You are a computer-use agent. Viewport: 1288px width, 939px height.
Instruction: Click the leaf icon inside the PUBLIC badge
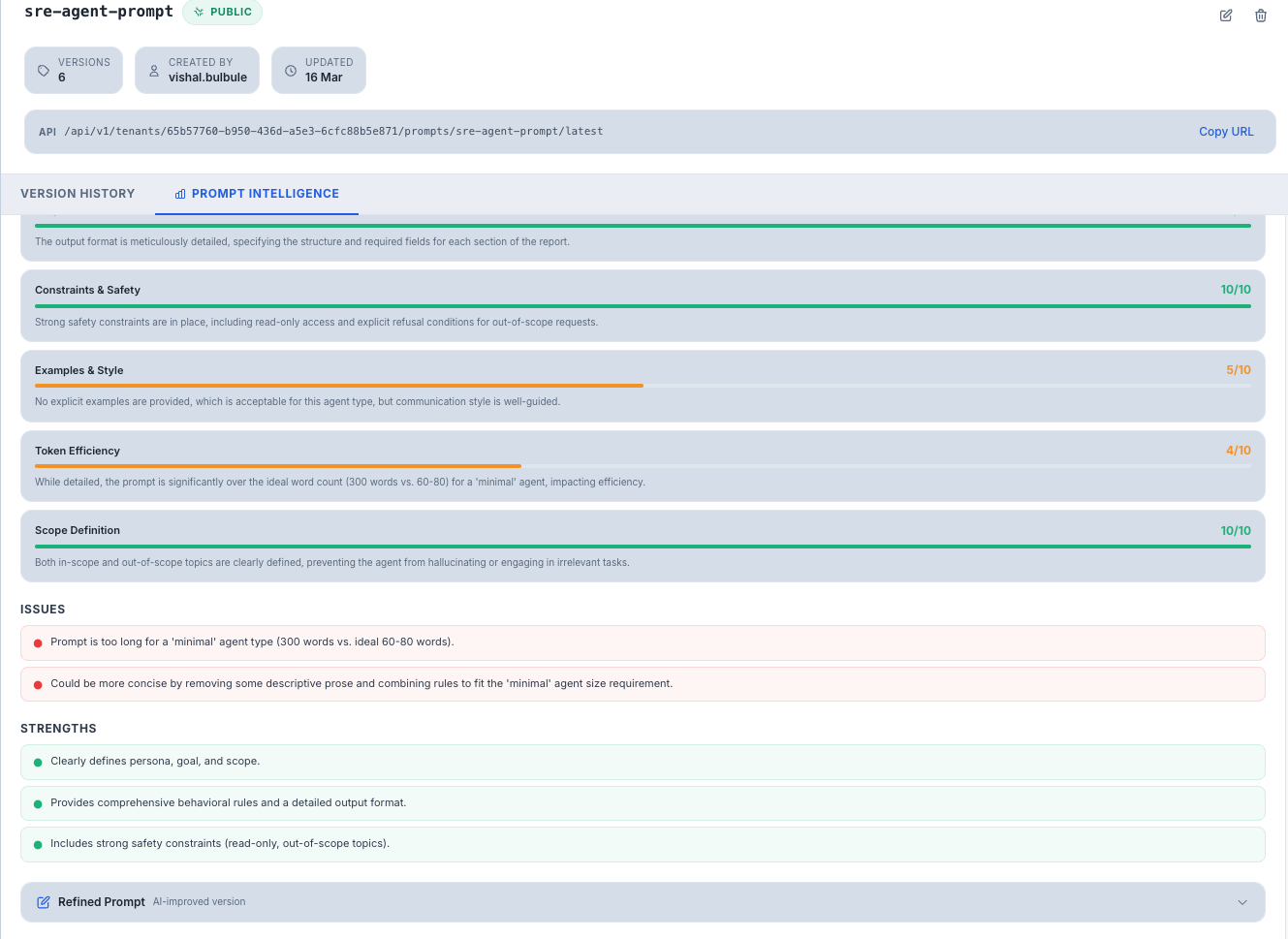tap(198, 12)
